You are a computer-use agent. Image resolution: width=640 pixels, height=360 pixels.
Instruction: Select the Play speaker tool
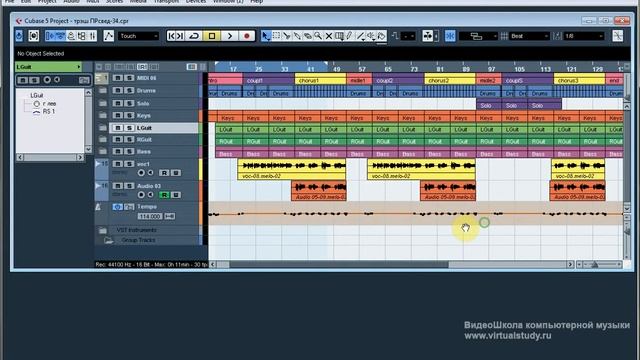tap(371, 36)
